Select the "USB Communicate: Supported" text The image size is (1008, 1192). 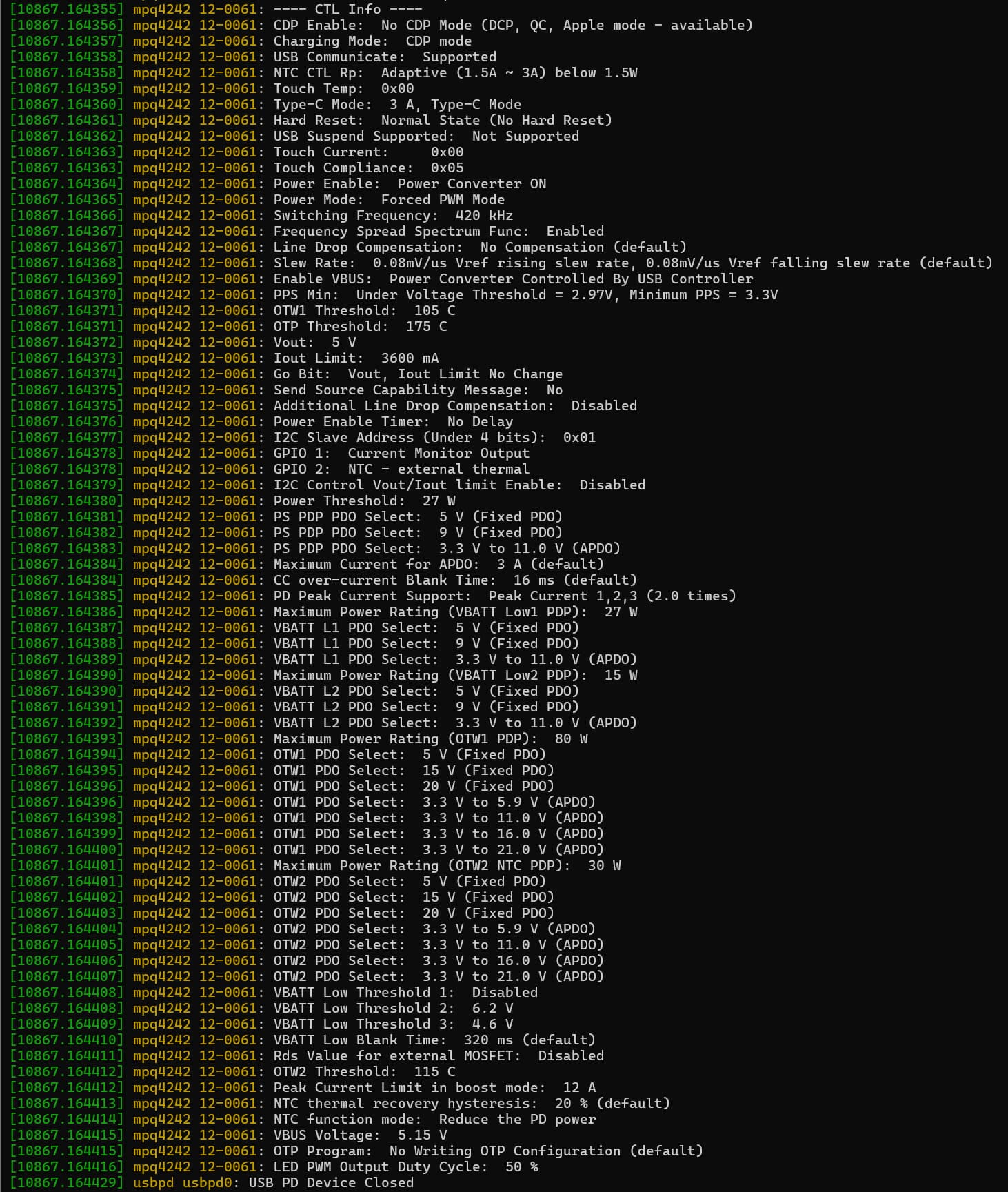[x=385, y=57]
